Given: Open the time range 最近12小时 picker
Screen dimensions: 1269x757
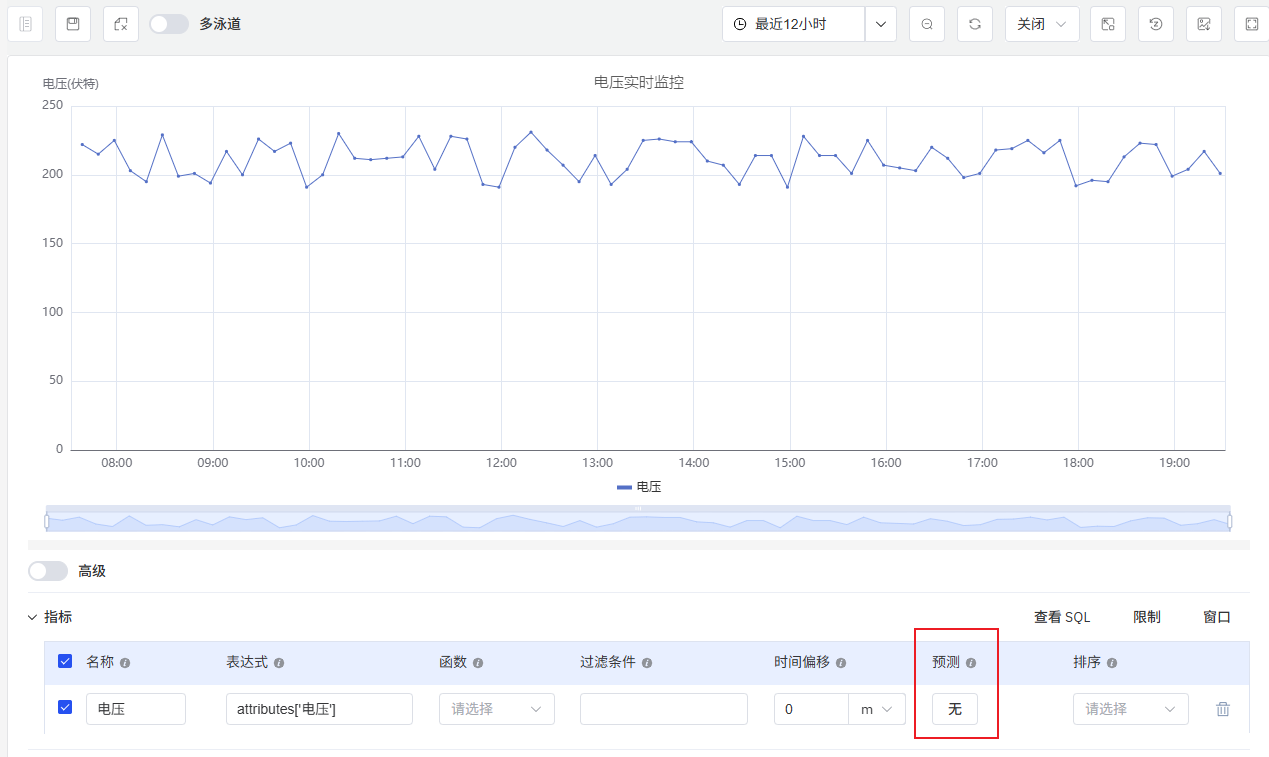Looking at the screenshot, I should pyautogui.click(x=793, y=24).
